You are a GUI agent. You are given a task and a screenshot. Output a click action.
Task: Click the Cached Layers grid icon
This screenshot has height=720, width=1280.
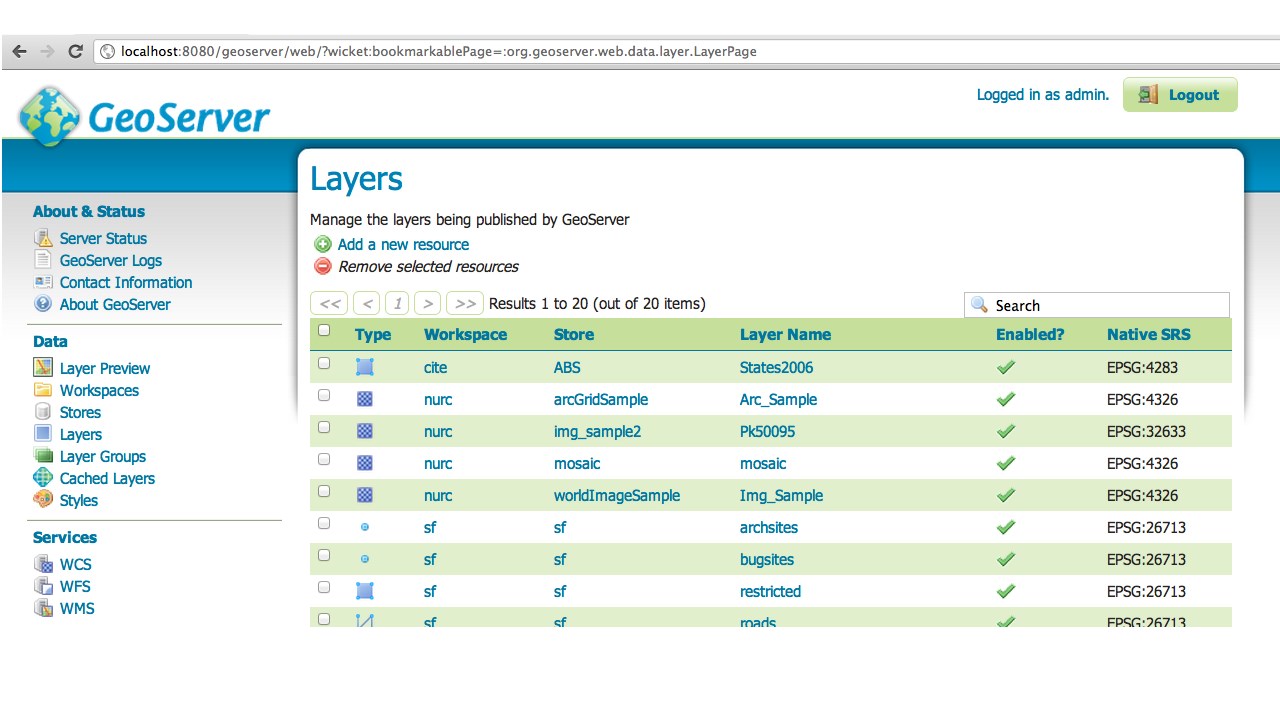point(43,478)
